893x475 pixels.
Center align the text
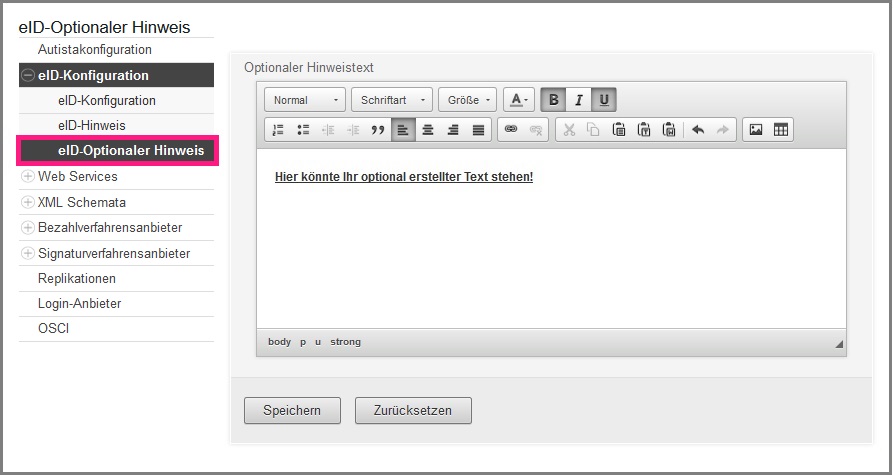pos(428,130)
